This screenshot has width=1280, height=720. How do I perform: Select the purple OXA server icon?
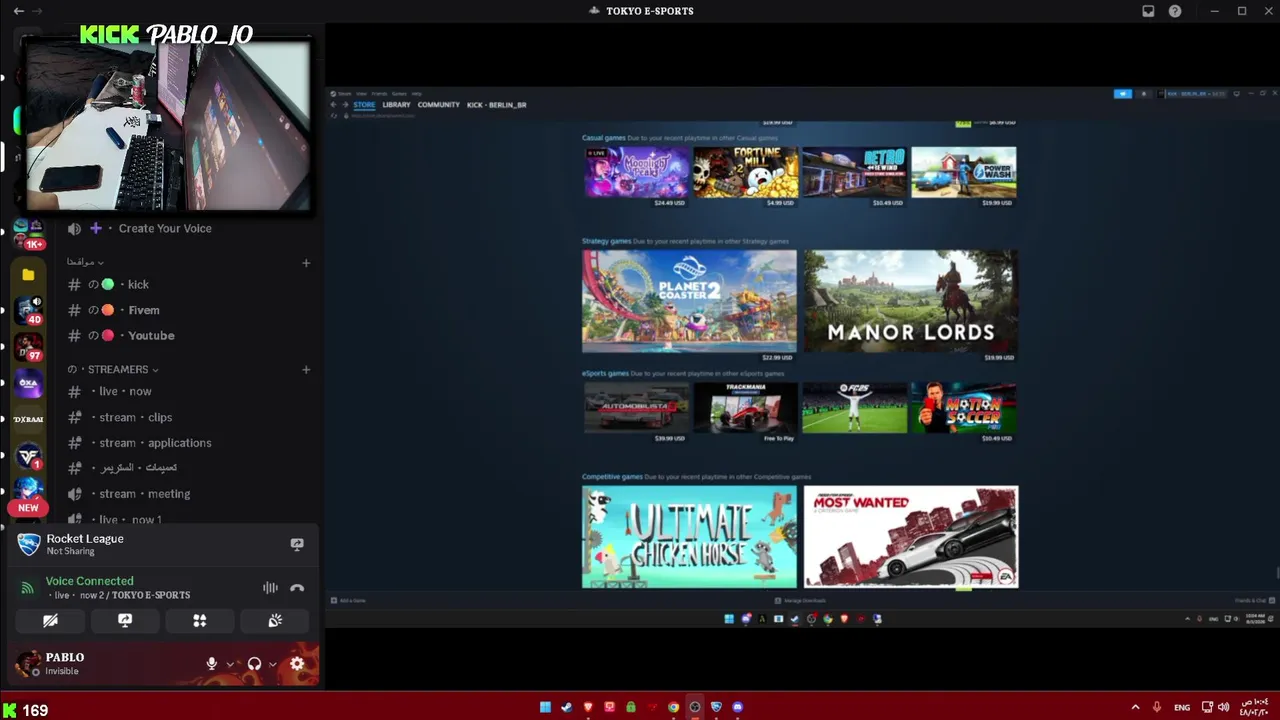tap(28, 383)
